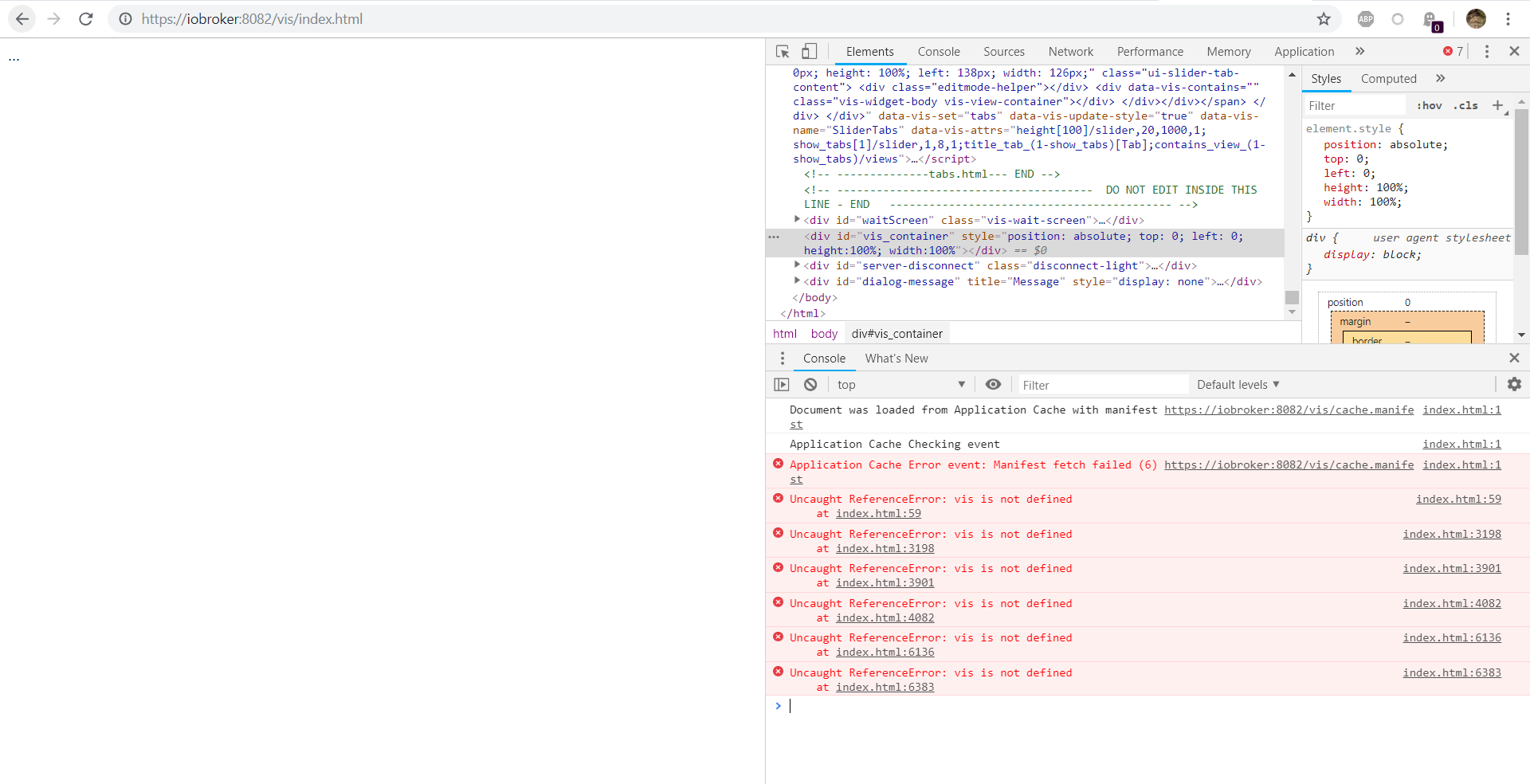Open the index.html:3198 source link on right
This screenshot has width=1530, height=784.
[1452, 535]
